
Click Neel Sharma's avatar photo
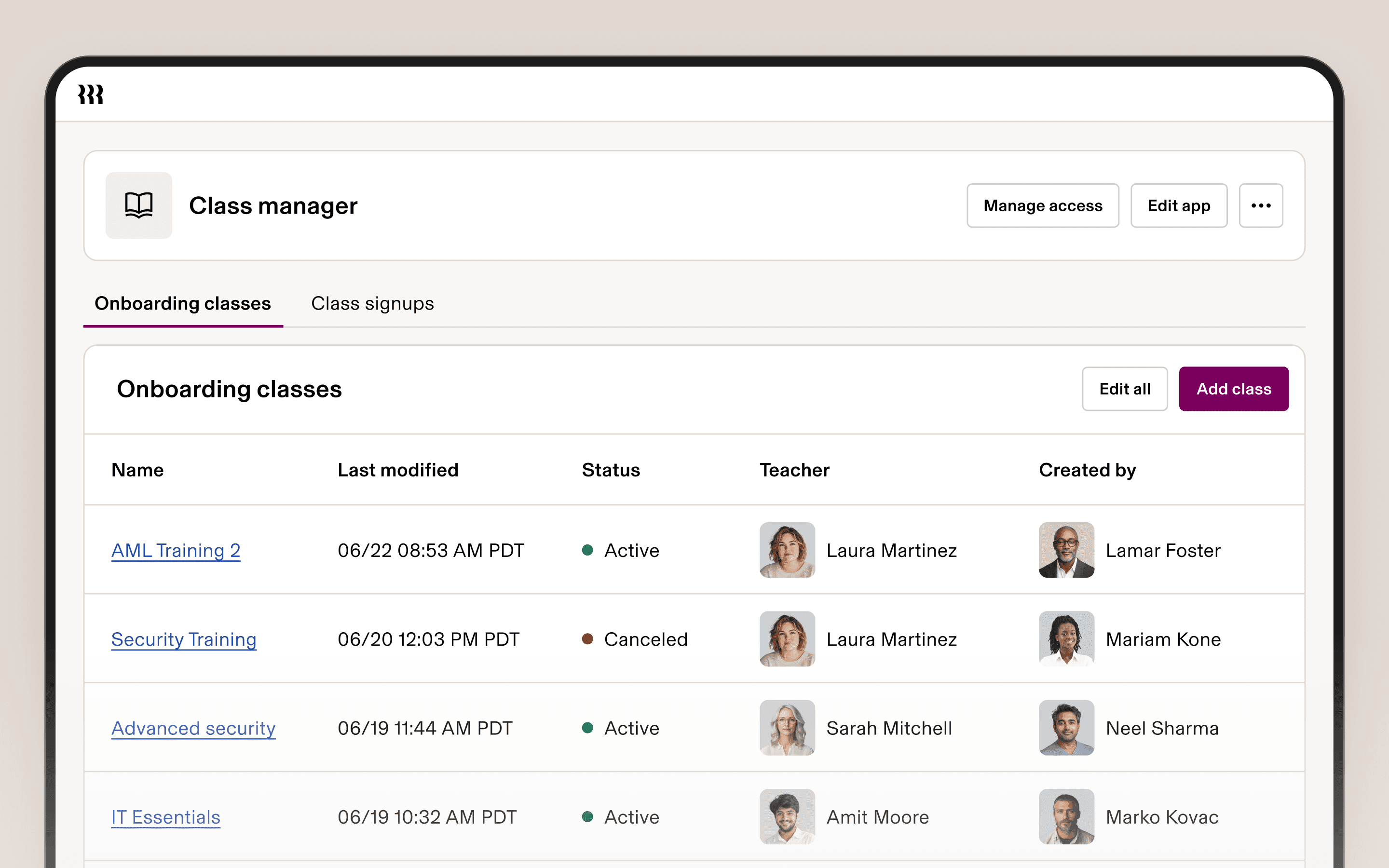1066,728
